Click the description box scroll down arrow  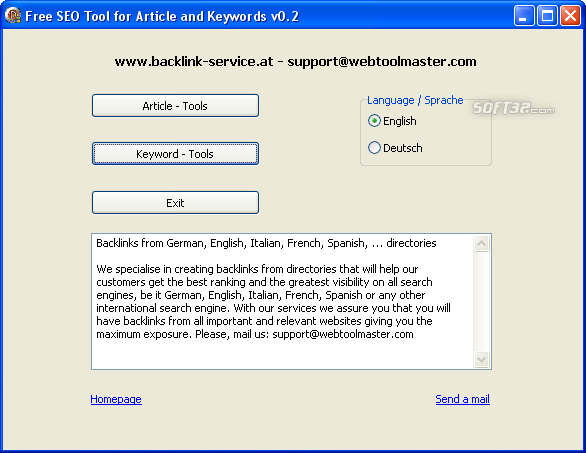481,360
